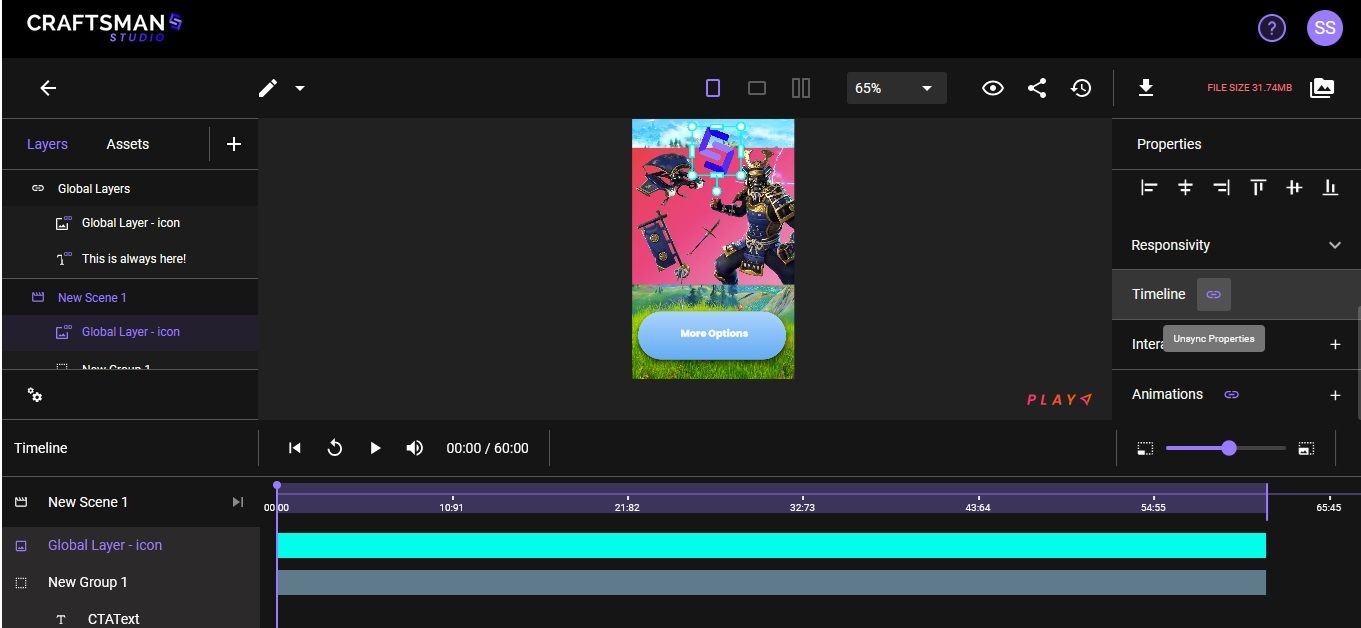This screenshot has width=1361, height=628.
Task: Skip to next scene arrow icon
Action: 237,502
